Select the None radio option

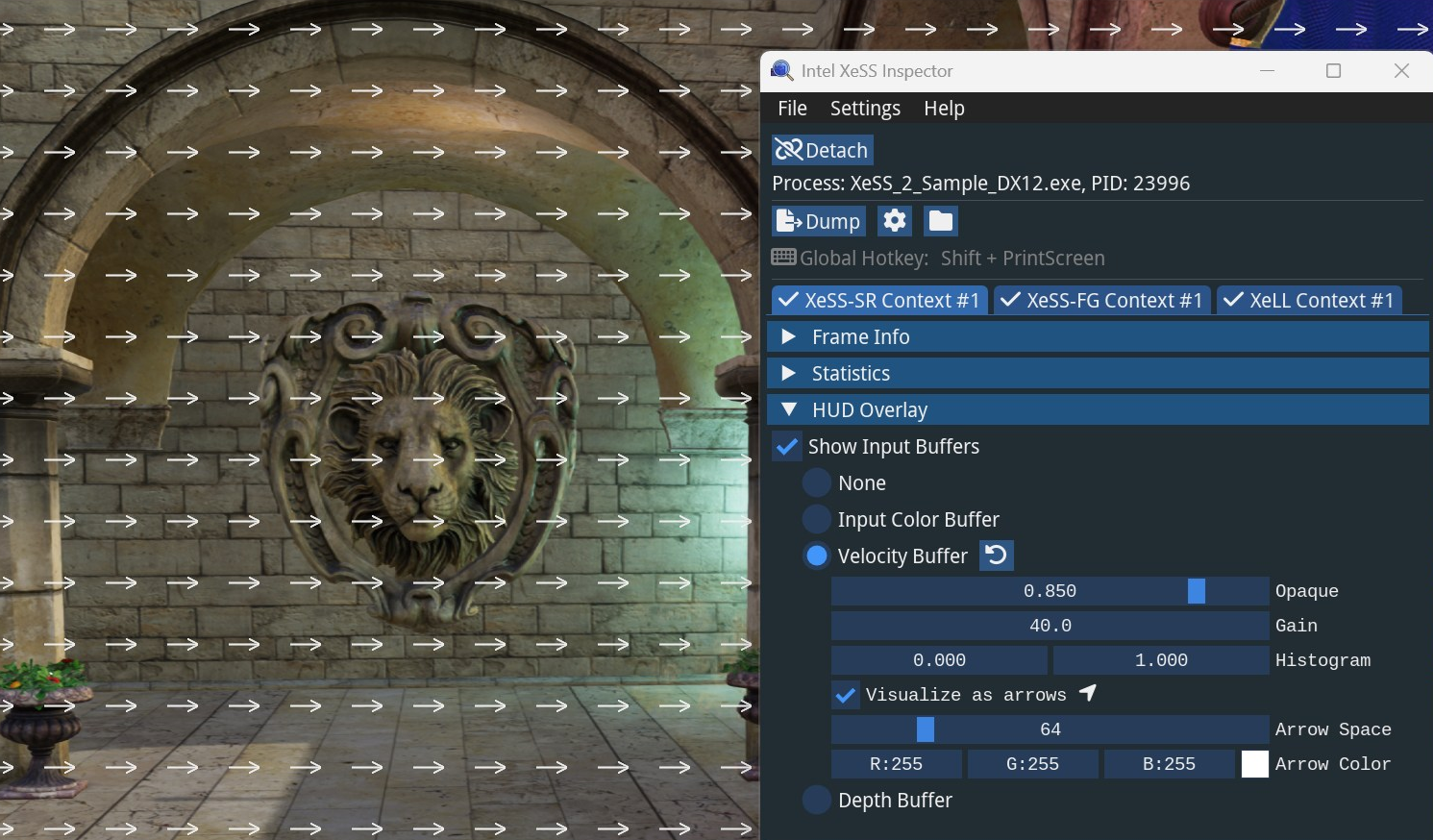click(817, 482)
